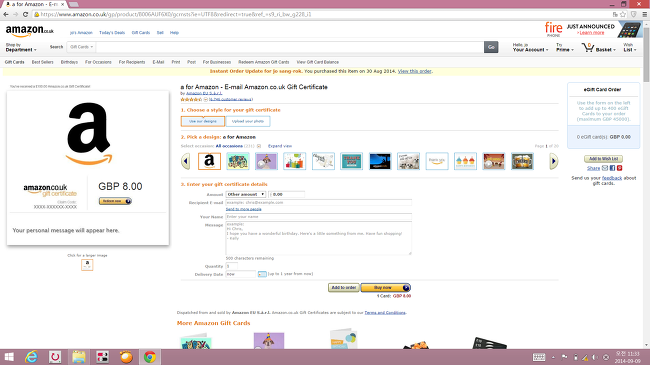650x365 pixels.
Task: Share via the email envelope icon
Action: tap(605, 168)
